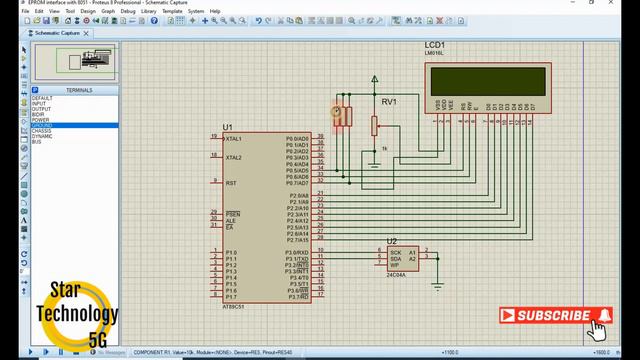The width and height of the screenshot is (640, 360).
Task: Click the Copy to clipboard icon
Action: 290,21
